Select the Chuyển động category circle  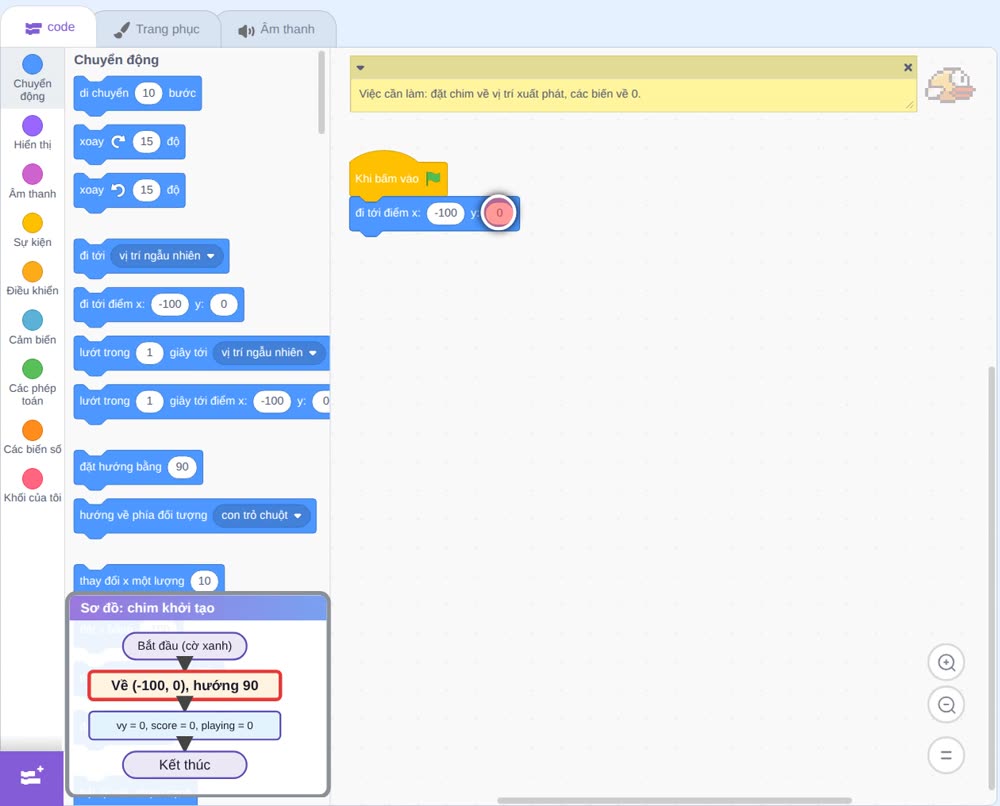point(33,64)
